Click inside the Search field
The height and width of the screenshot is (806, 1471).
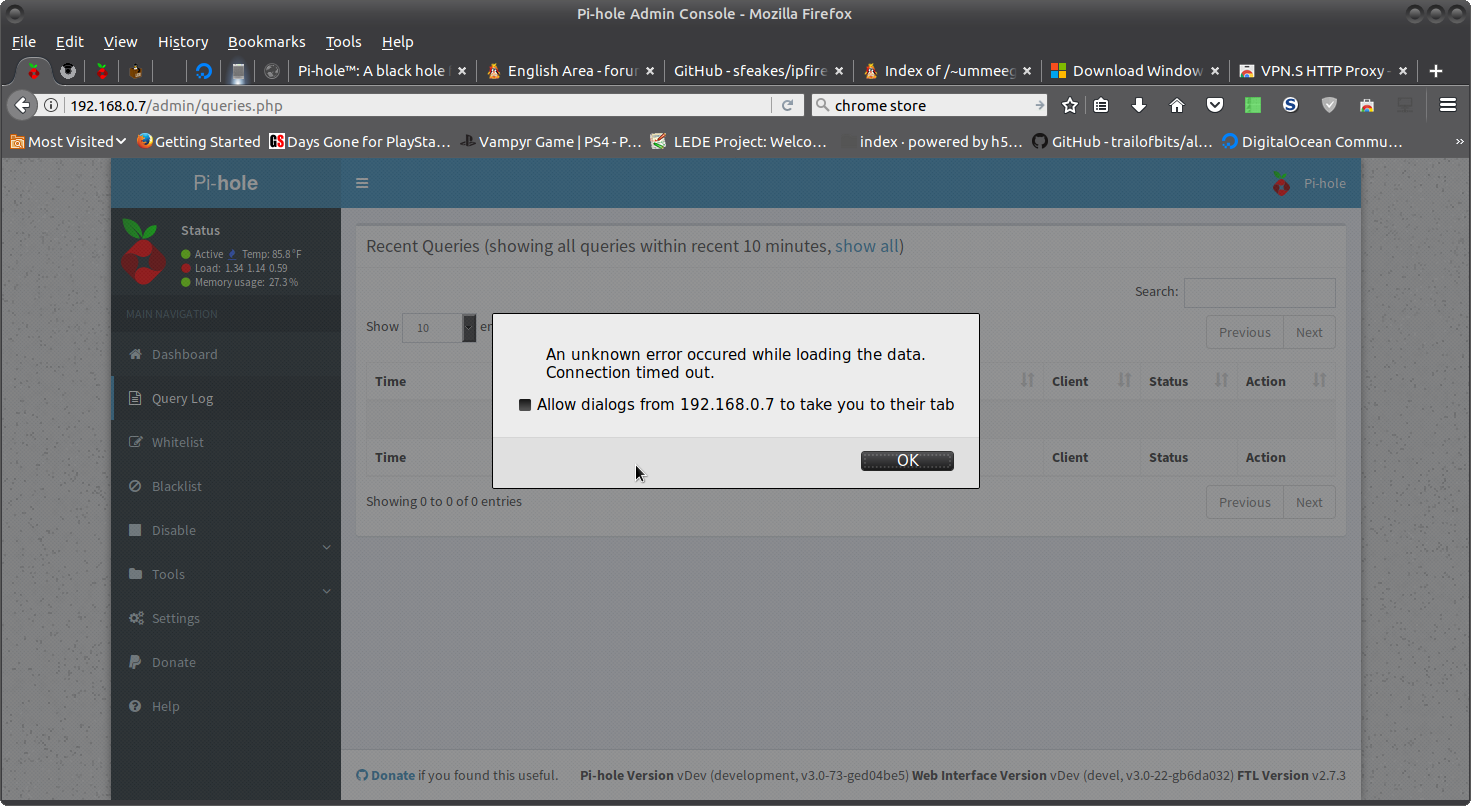[1259, 292]
